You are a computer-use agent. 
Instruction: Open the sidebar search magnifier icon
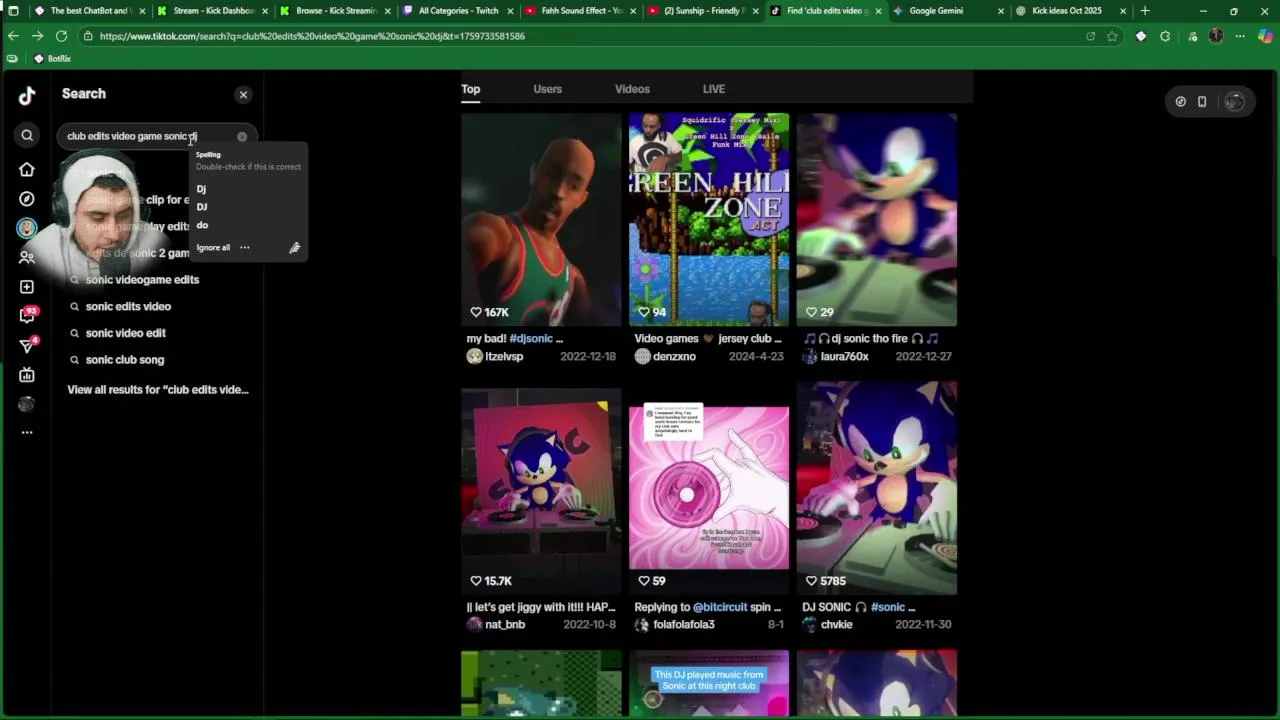tap(27, 136)
